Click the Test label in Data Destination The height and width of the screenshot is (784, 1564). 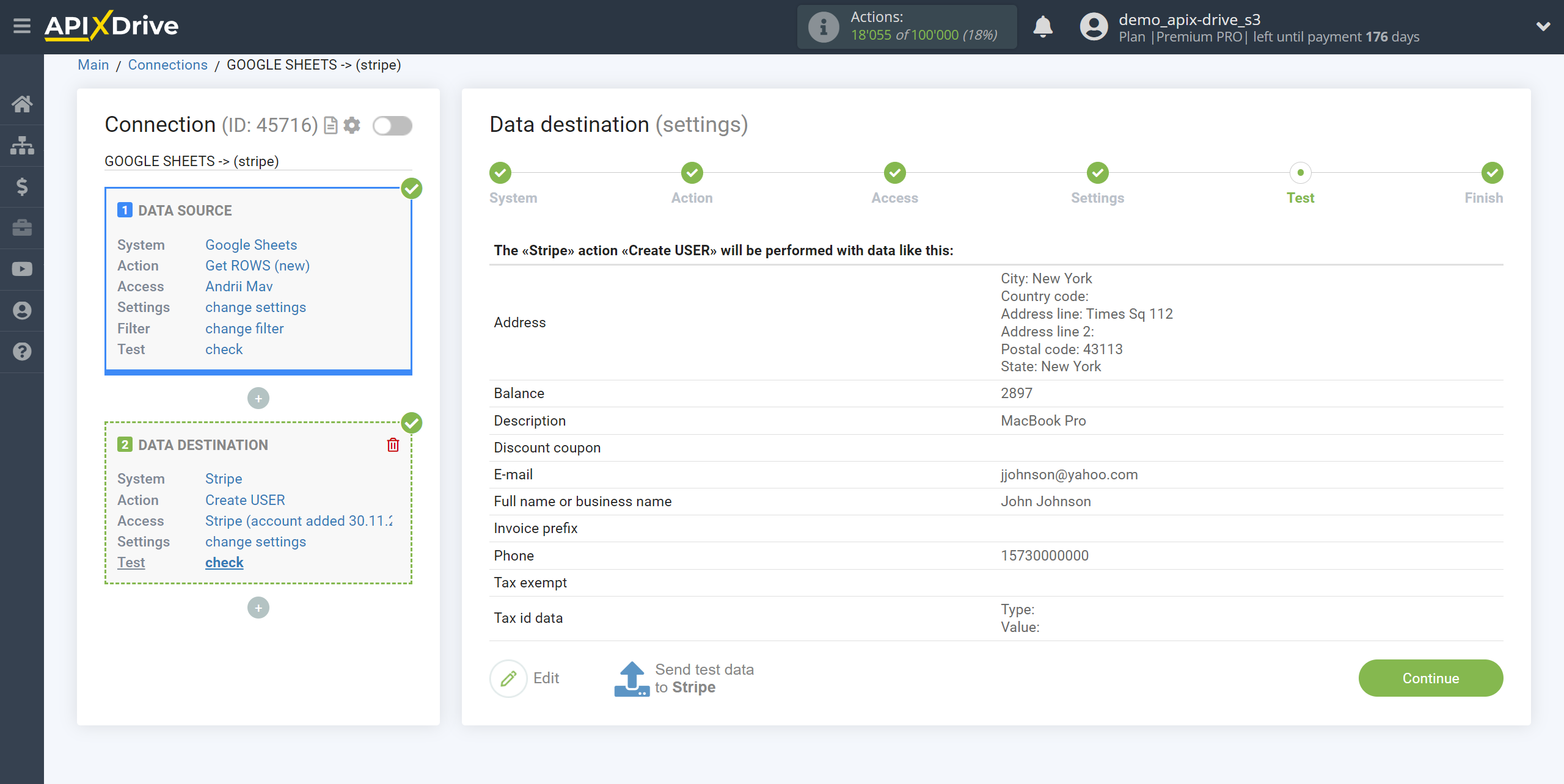[x=131, y=562]
